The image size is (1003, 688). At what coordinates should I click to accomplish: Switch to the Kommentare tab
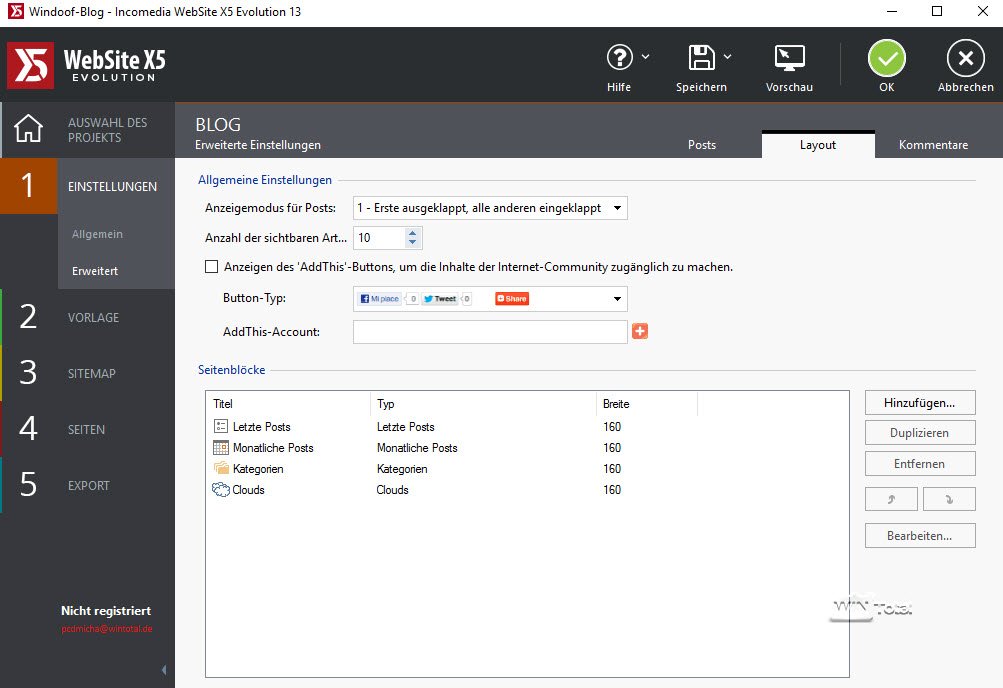[x=933, y=145]
